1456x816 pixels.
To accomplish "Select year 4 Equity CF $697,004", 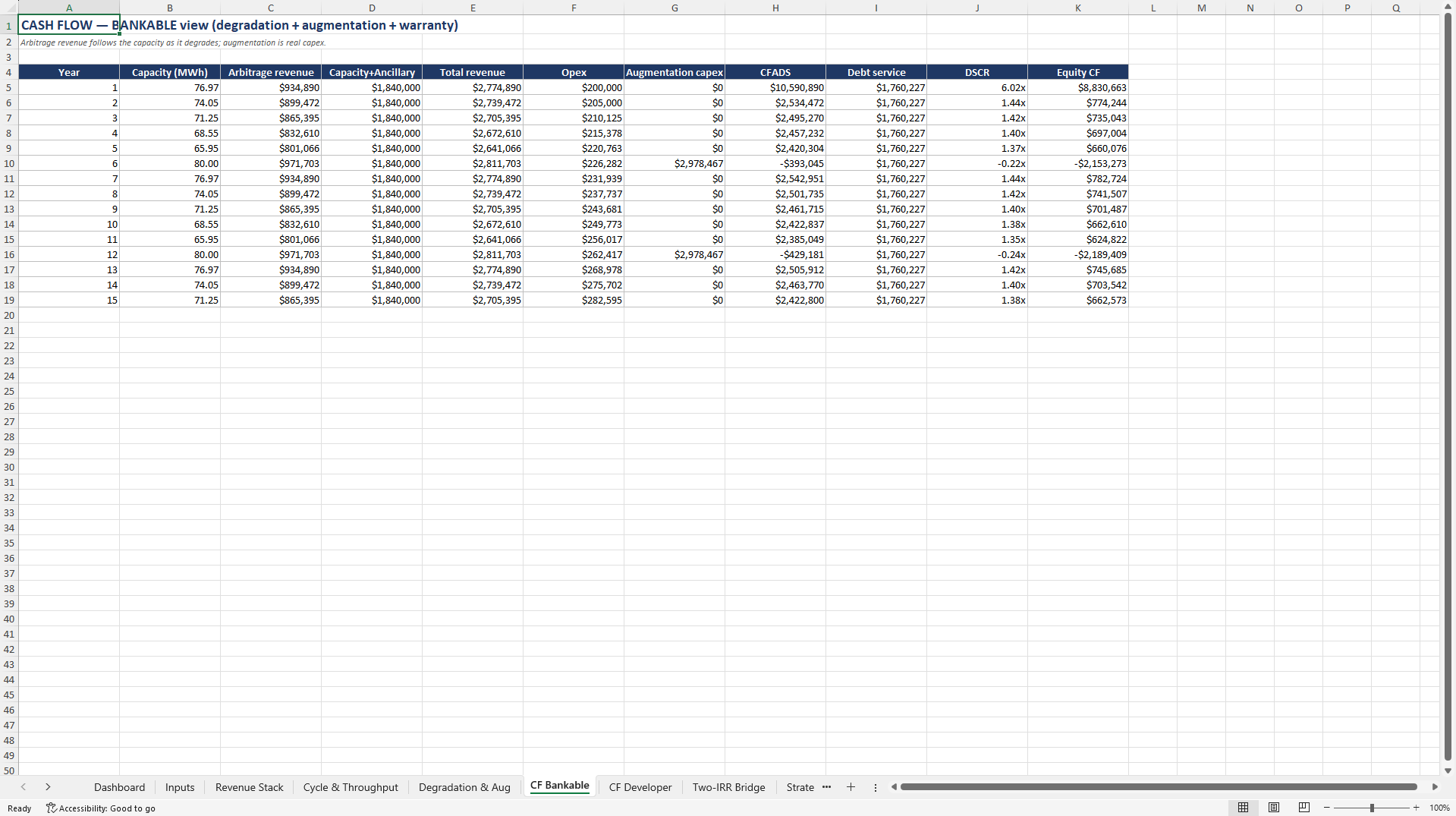I will point(1078,133).
